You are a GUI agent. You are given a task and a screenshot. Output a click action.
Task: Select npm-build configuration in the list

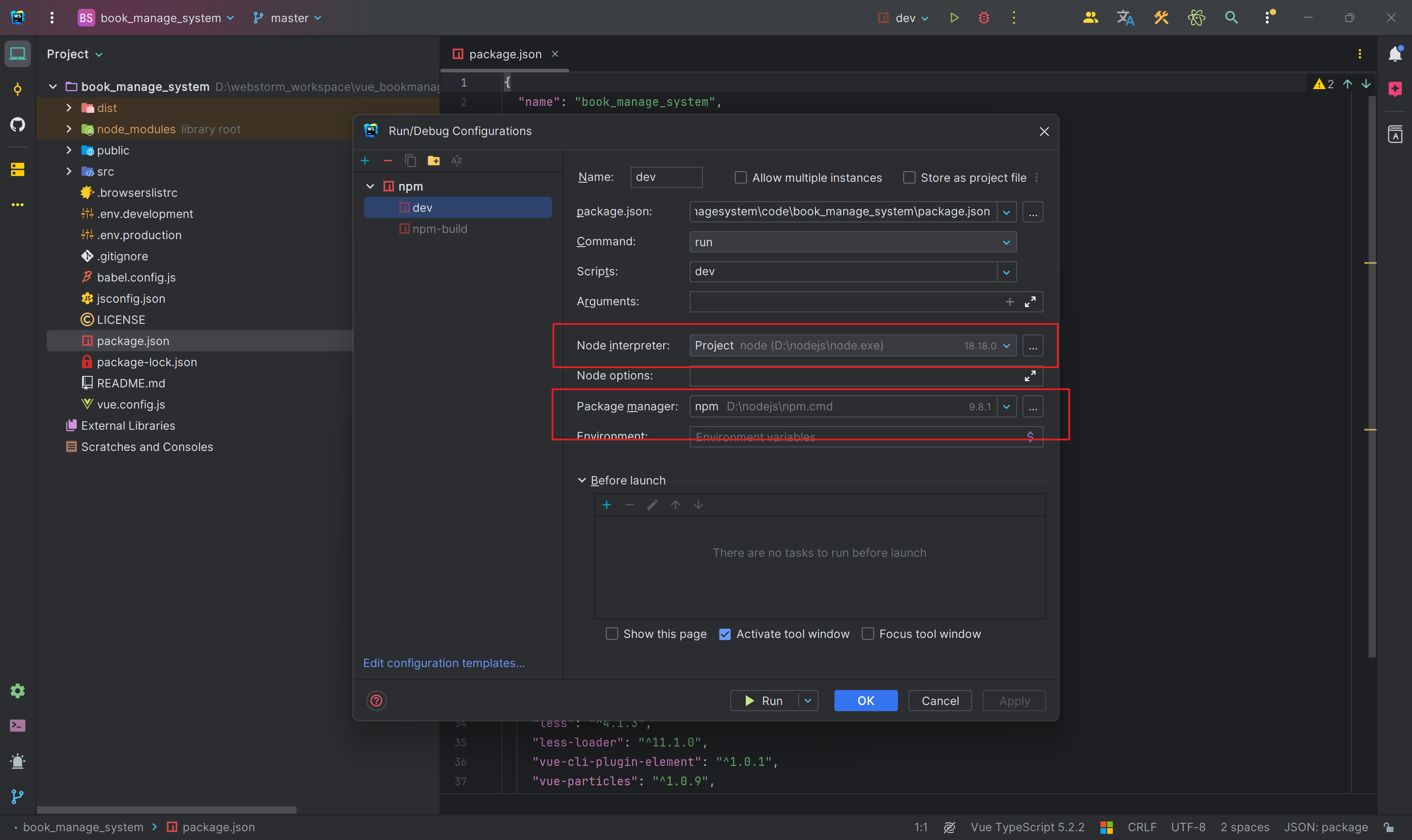tap(439, 229)
